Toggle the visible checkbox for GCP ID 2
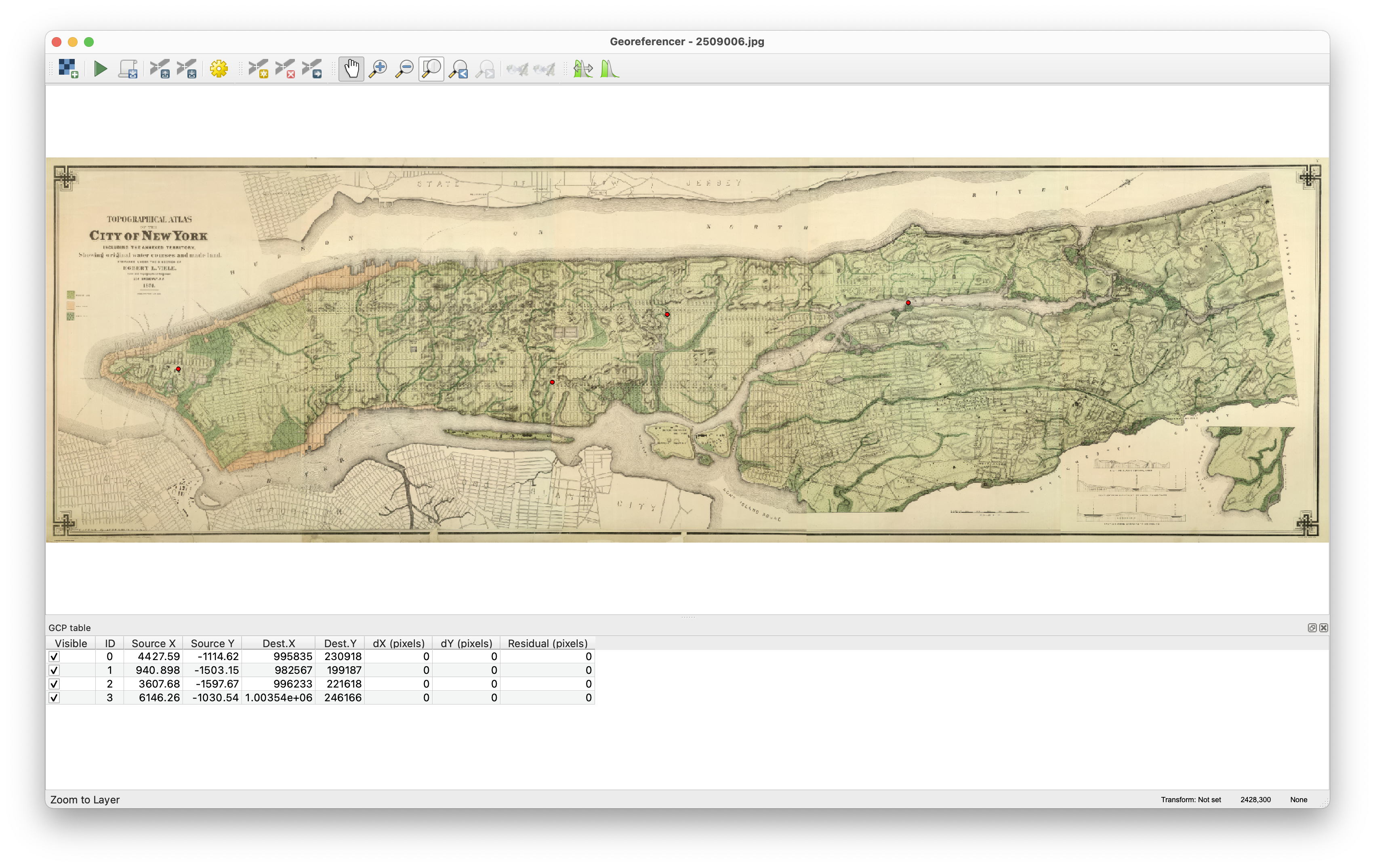The width and height of the screenshot is (1375, 868). coord(54,684)
